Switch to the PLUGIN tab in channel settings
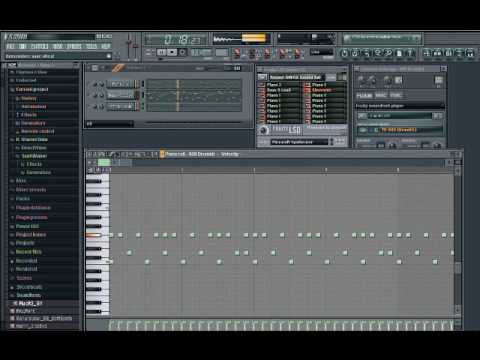Viewport: 480px width, 360px height. click(364, 96)
